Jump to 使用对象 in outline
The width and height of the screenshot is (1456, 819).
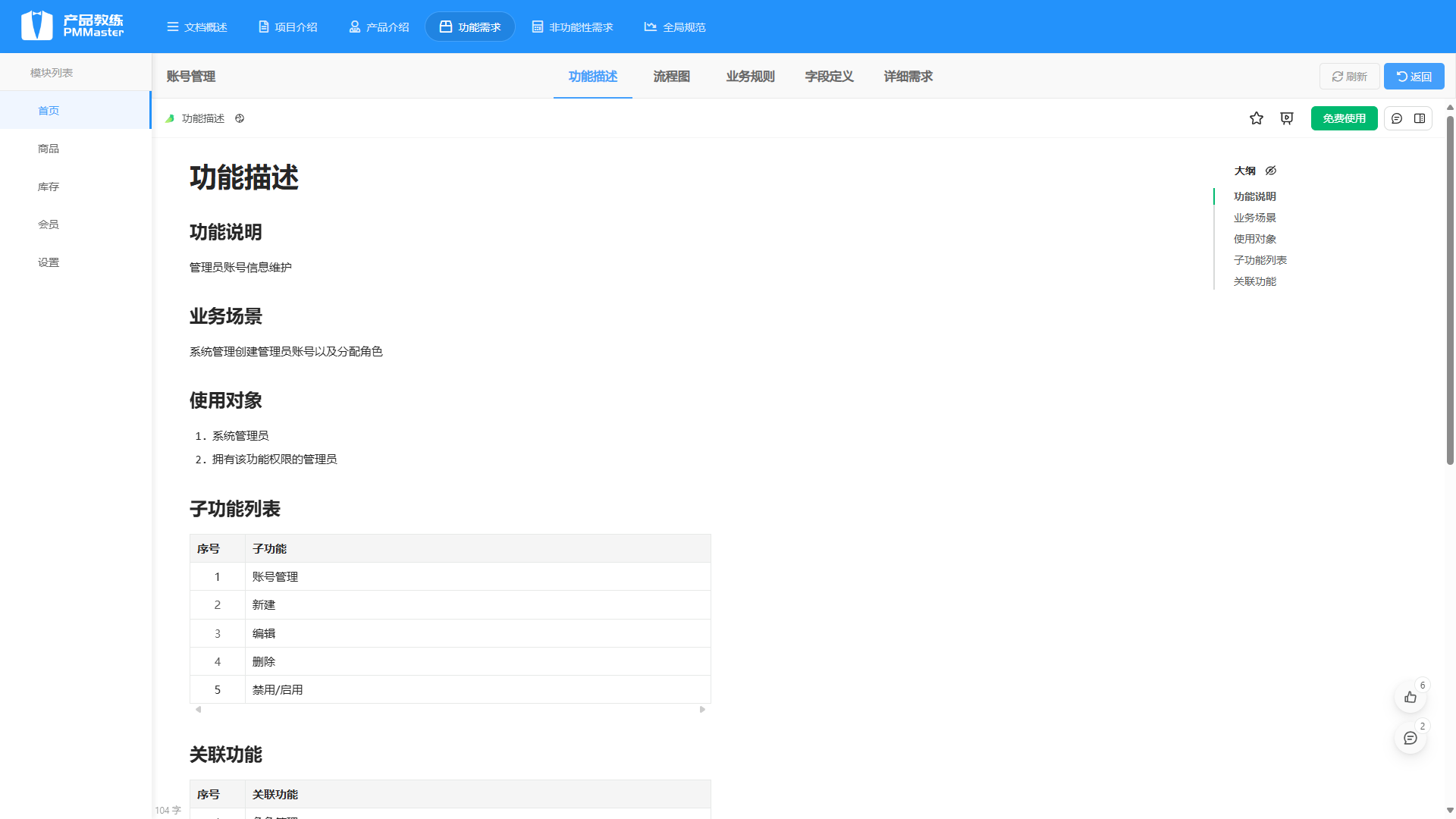pyautogui.click(x=1255, y=239)
